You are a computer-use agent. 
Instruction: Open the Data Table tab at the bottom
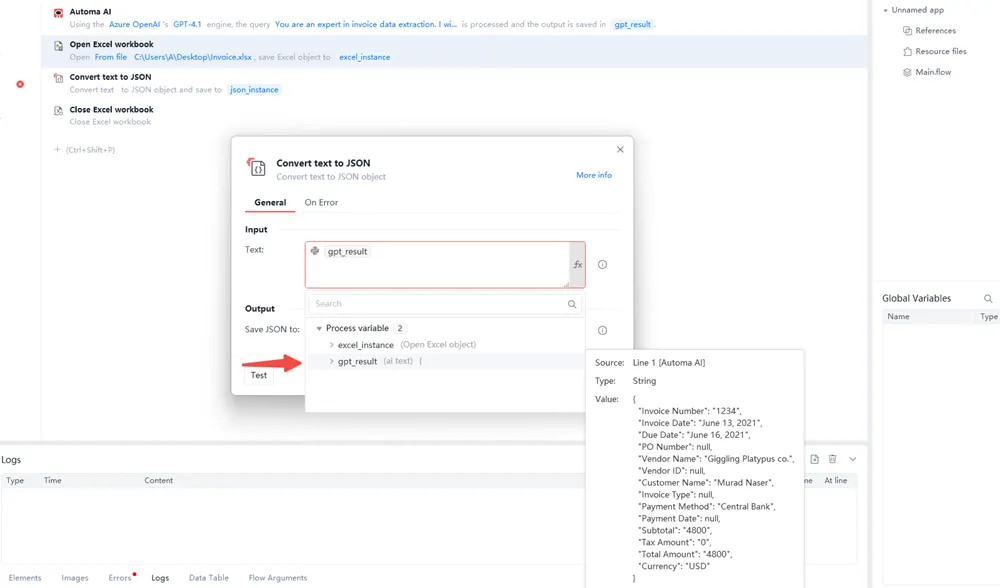point(208,577)
